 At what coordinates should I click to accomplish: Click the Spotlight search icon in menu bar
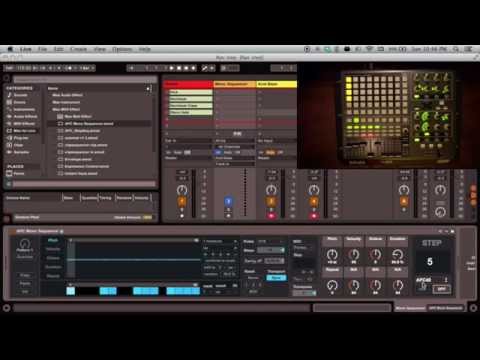(456, 49)
